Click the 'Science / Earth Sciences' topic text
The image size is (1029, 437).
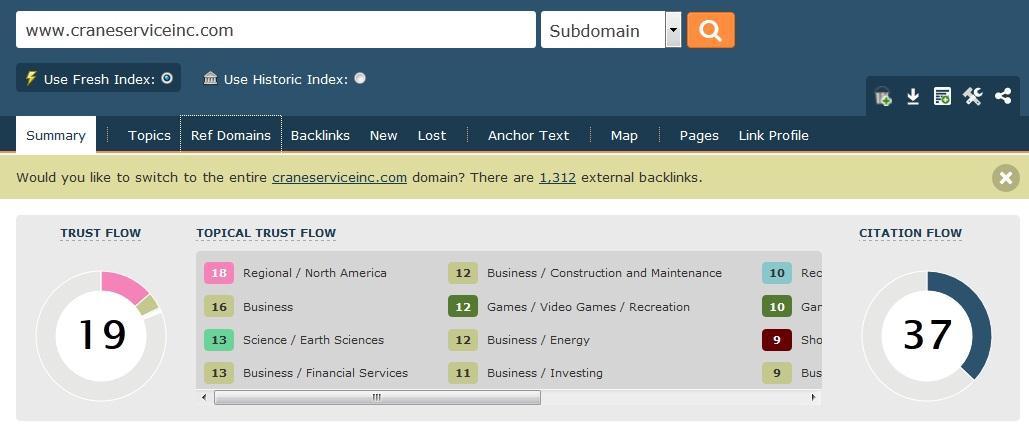tap(313, 340)
